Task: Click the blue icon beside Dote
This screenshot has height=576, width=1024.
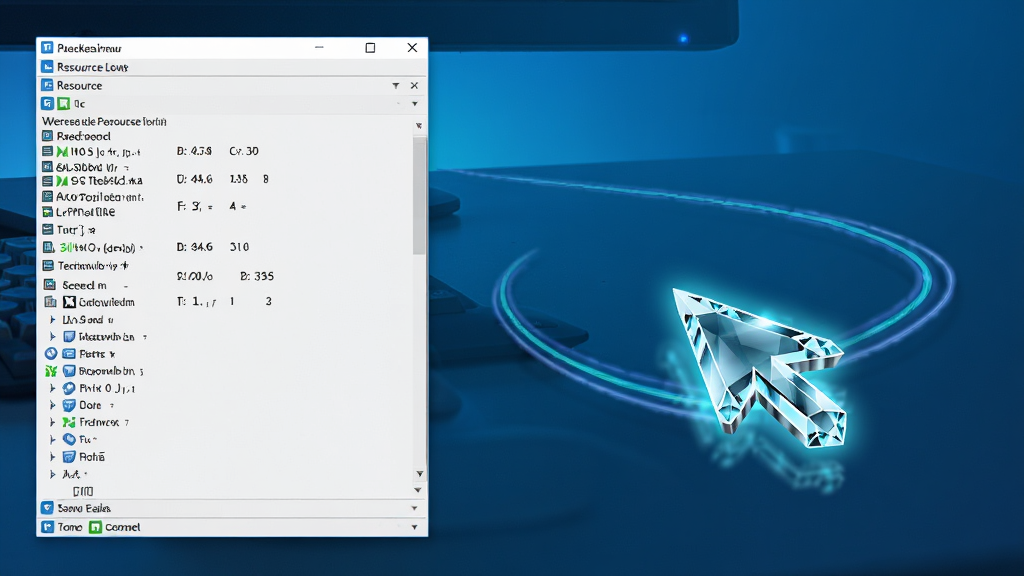Action: point(69,405)
